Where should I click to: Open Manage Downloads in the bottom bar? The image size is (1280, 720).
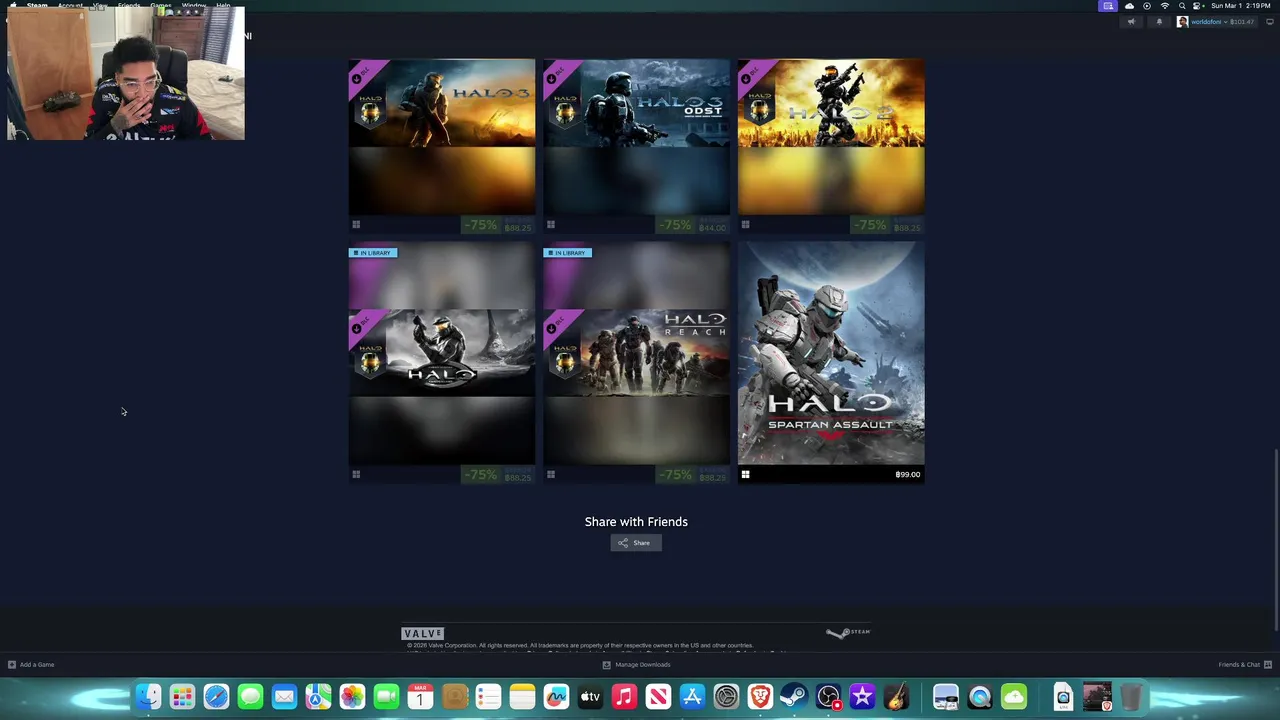(x=636, y=664)
